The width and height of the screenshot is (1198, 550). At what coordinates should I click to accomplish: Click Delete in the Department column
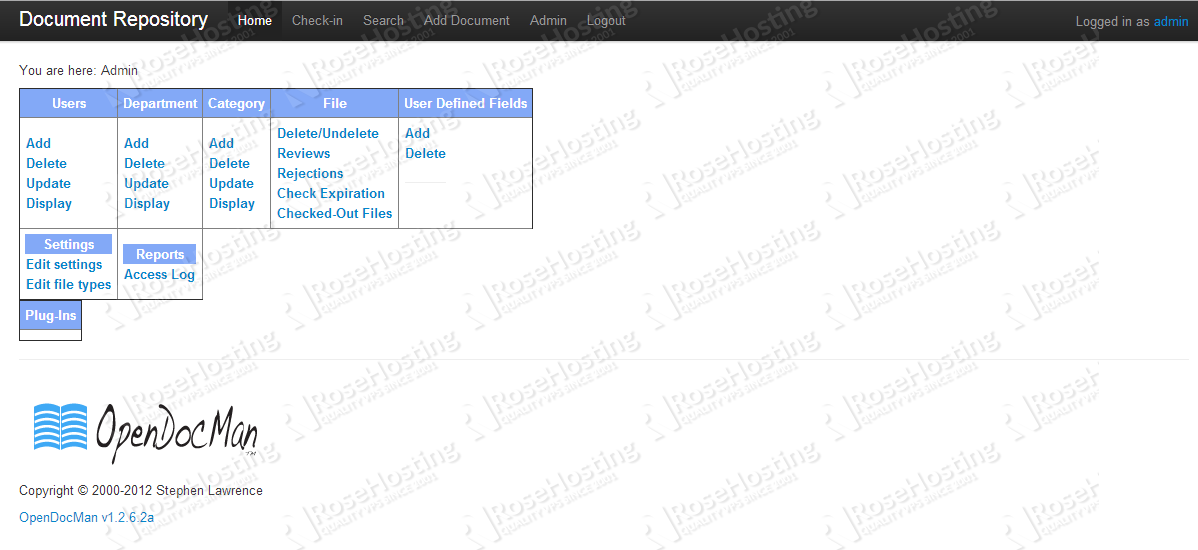coord(144,163)
